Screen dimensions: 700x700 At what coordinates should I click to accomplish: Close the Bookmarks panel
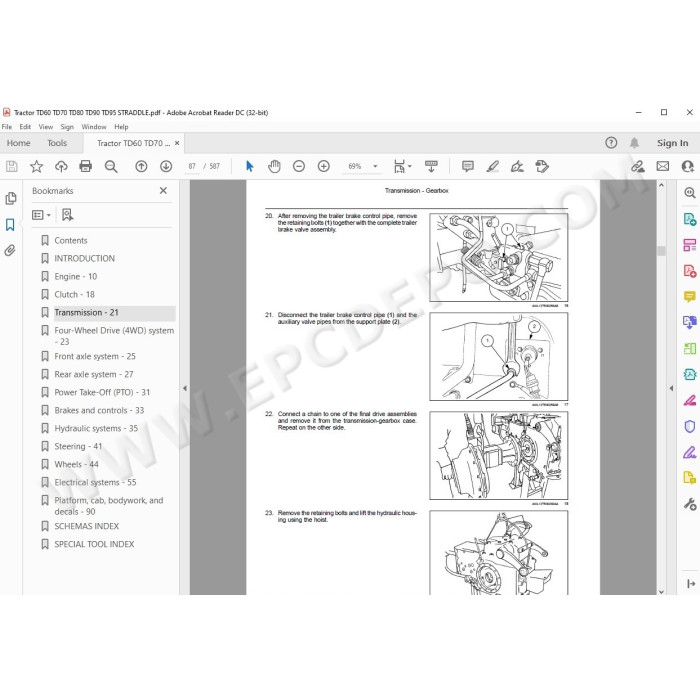(x=163, y=191)
